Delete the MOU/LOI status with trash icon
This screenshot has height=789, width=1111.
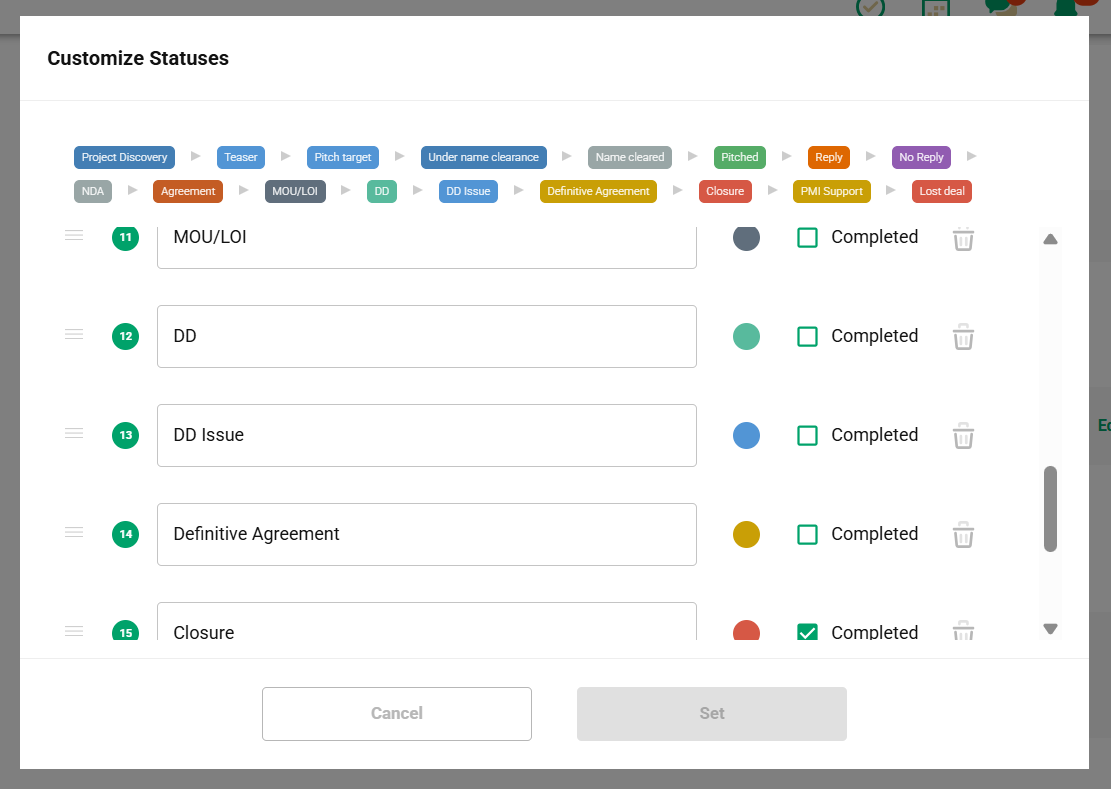tap(963, 239)
